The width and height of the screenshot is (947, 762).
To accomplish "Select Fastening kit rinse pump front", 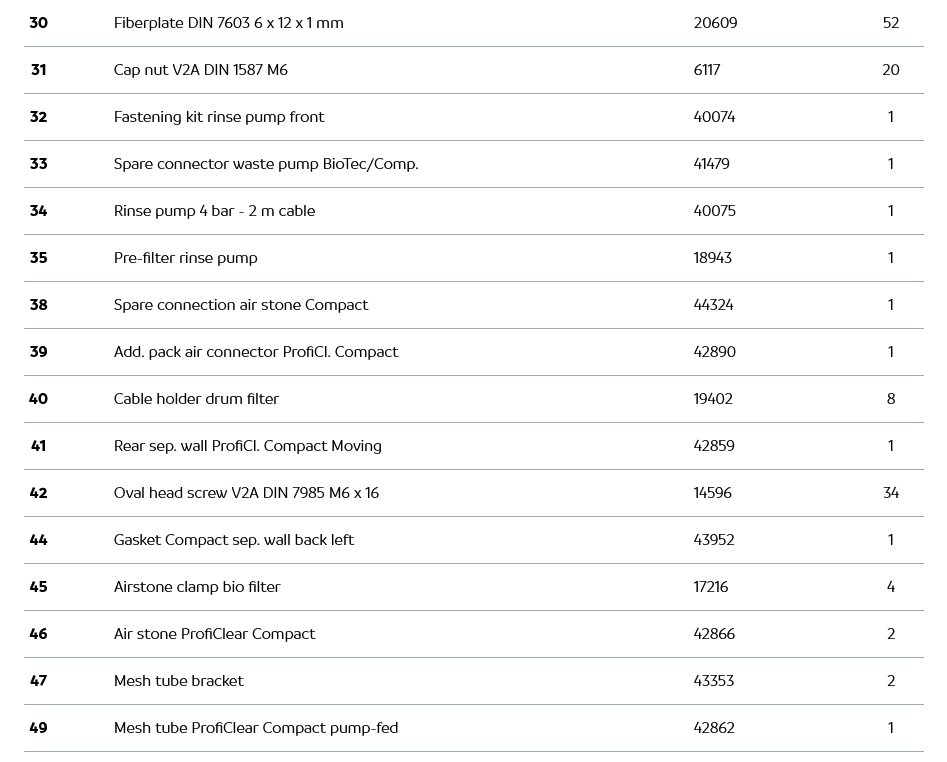I will pos(218,117).
